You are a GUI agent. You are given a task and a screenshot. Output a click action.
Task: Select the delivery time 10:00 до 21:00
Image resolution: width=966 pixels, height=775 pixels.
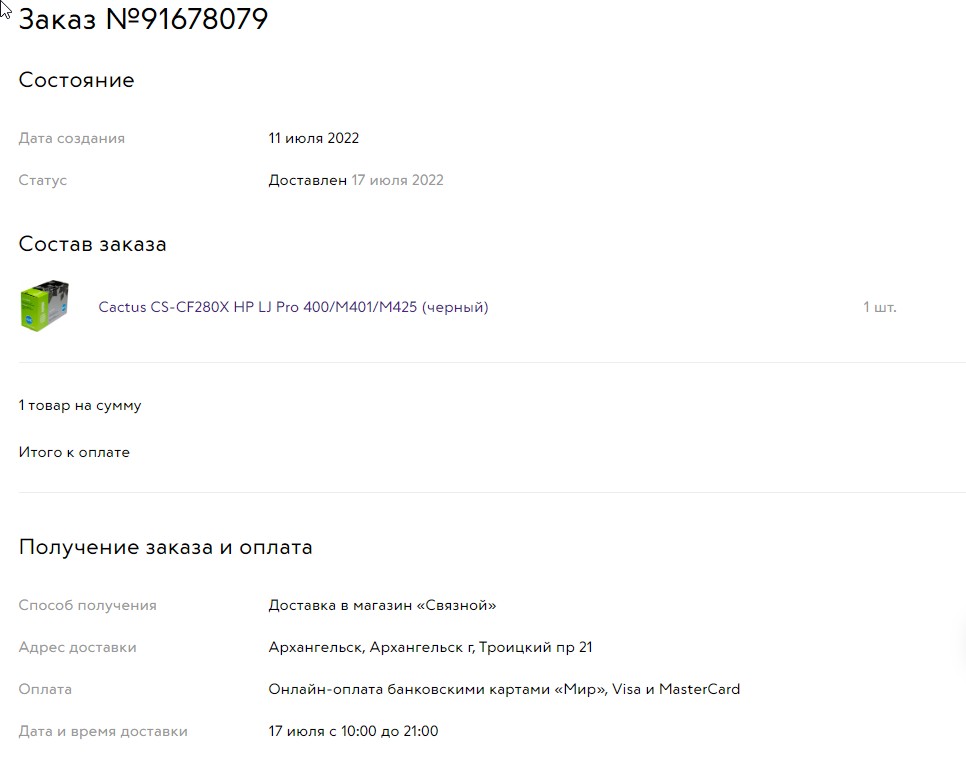pyautogui.click(x=389, y=731)
